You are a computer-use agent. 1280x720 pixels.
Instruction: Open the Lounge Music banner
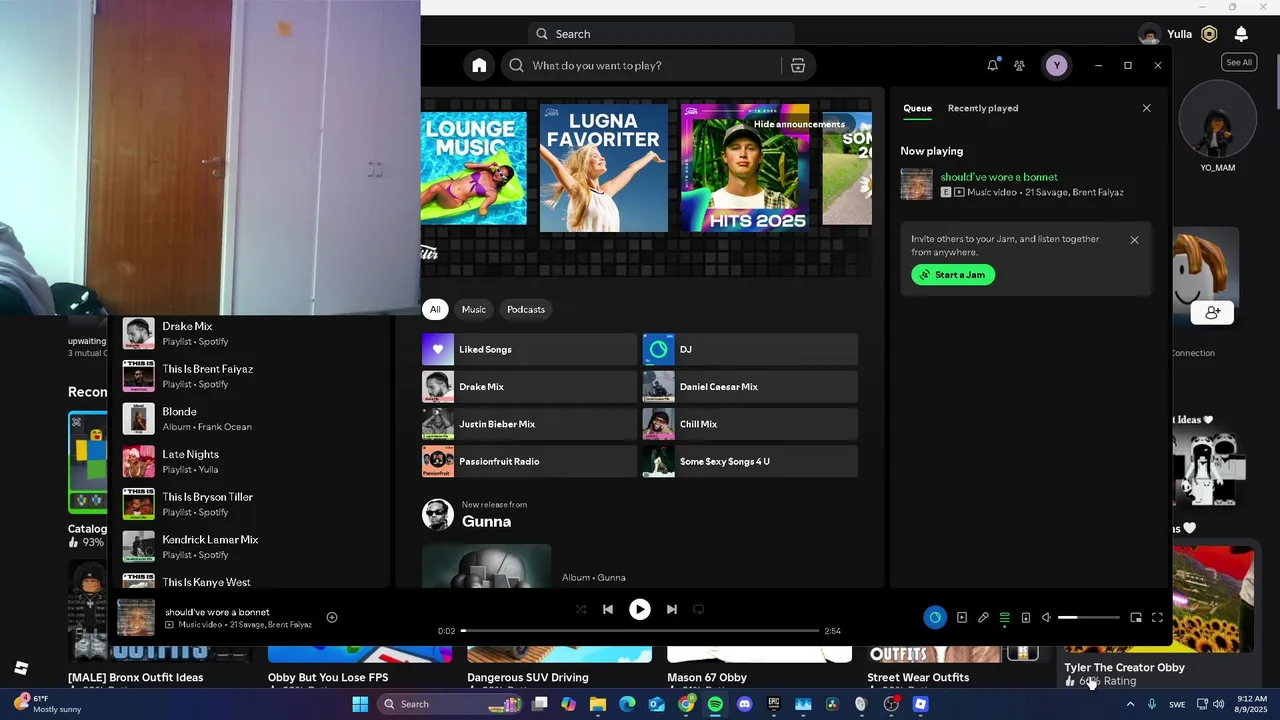point(474,168)
